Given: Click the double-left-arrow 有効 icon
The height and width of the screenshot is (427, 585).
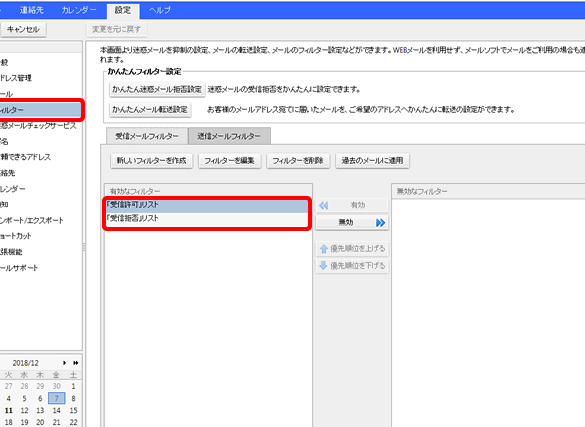Looking at the screenshot, I should coord(323,205).
